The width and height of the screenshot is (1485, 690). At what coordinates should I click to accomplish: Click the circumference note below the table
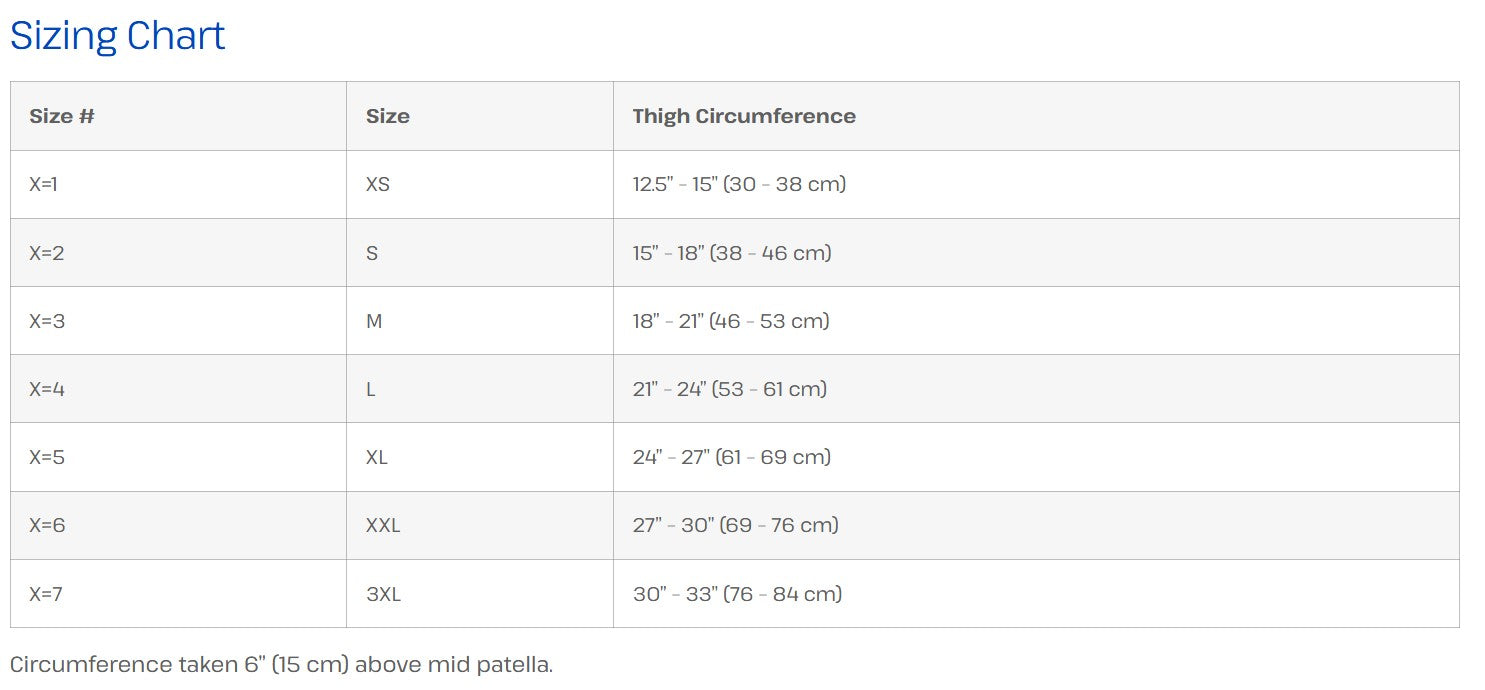pos(281,664)
